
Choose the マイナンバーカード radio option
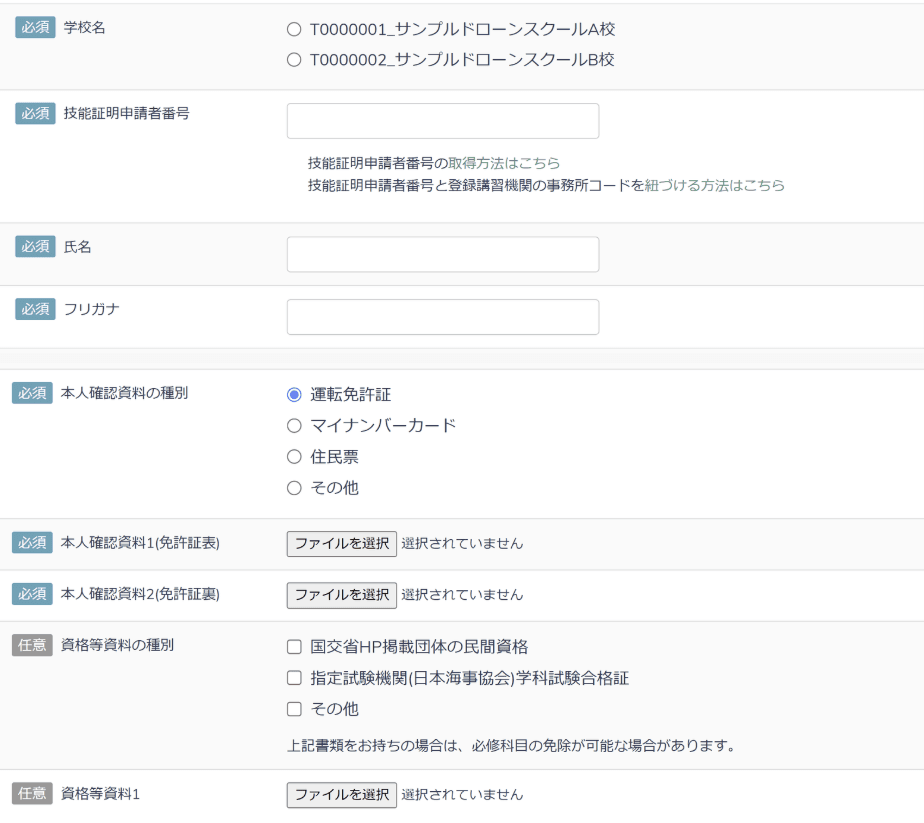294,426
